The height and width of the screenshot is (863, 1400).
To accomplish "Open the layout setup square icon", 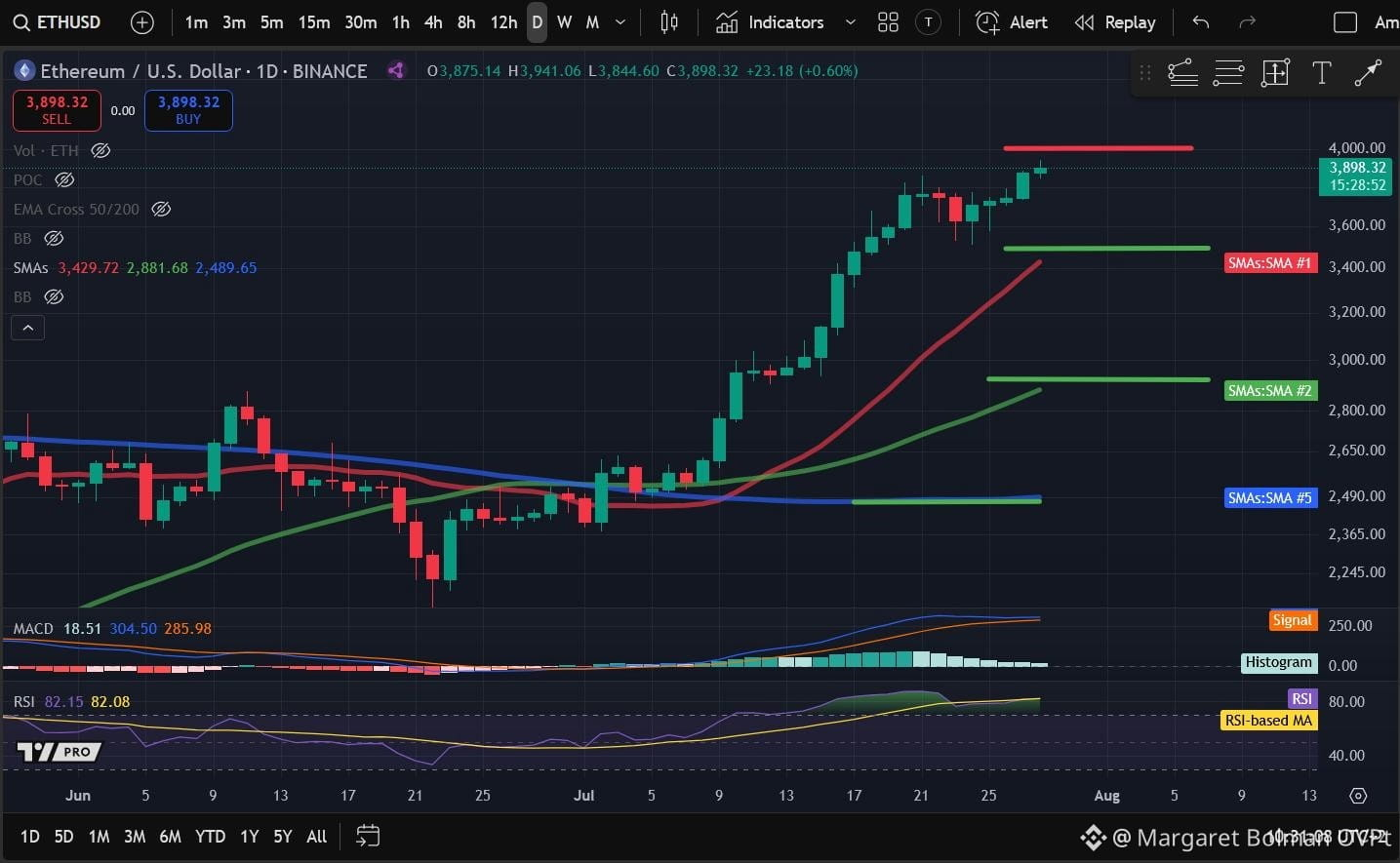I will click(1345, 22).
